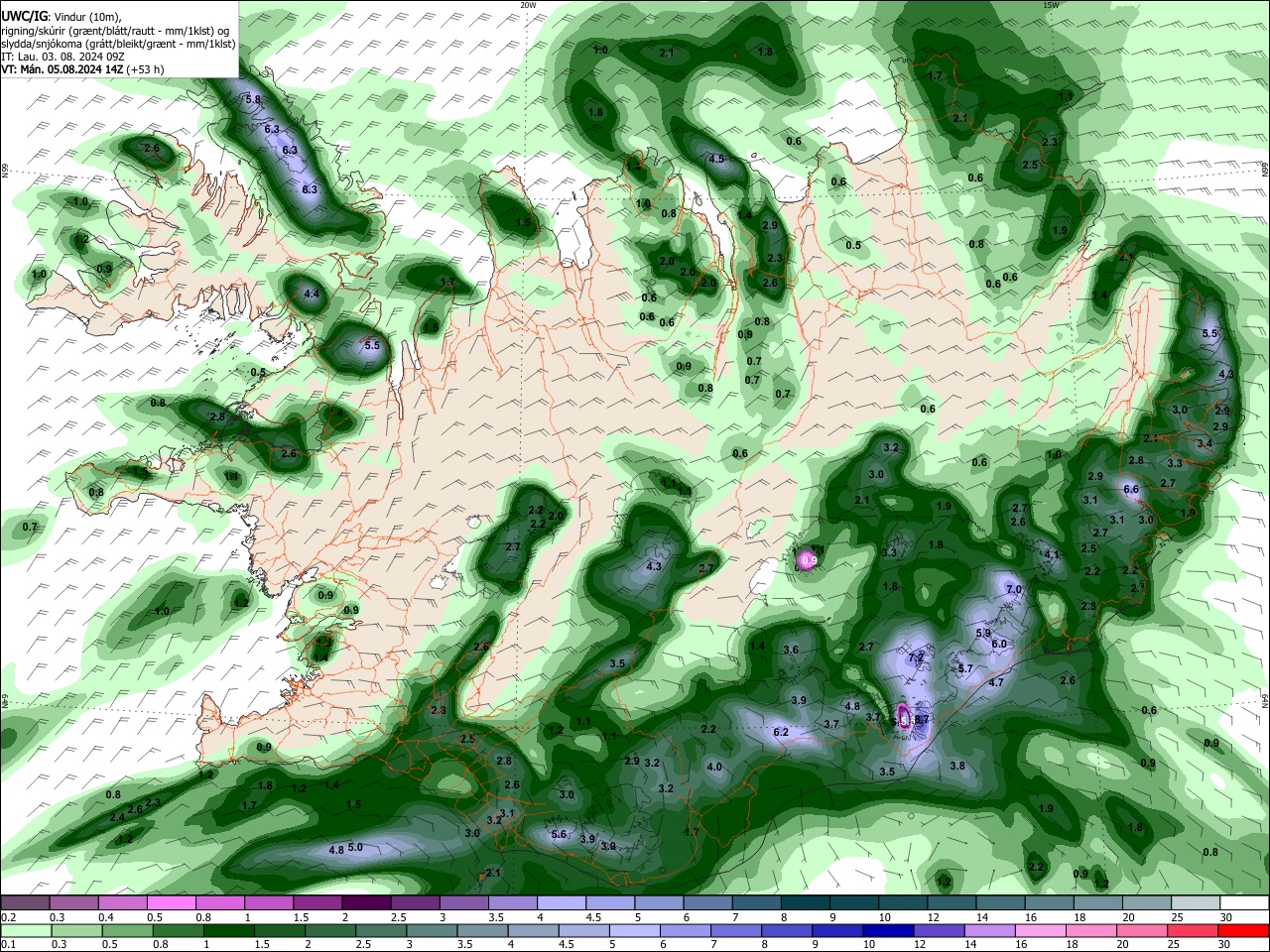Pick the dark green rain swatch labeled 1
This screenshot has height=952, width=1270.
coord(228,930)
